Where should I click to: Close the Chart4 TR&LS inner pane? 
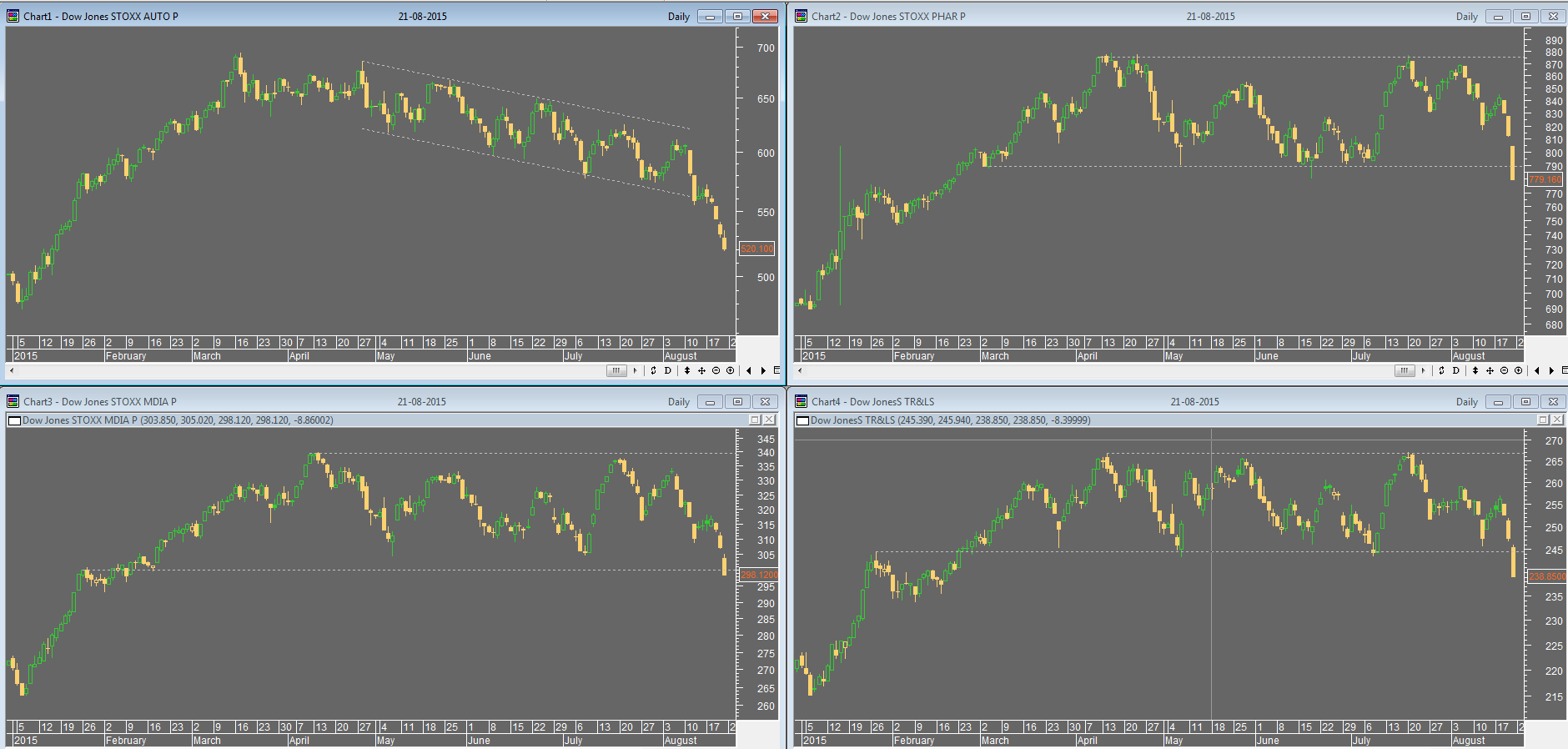pyautogui.click(x=1557, y=420)
